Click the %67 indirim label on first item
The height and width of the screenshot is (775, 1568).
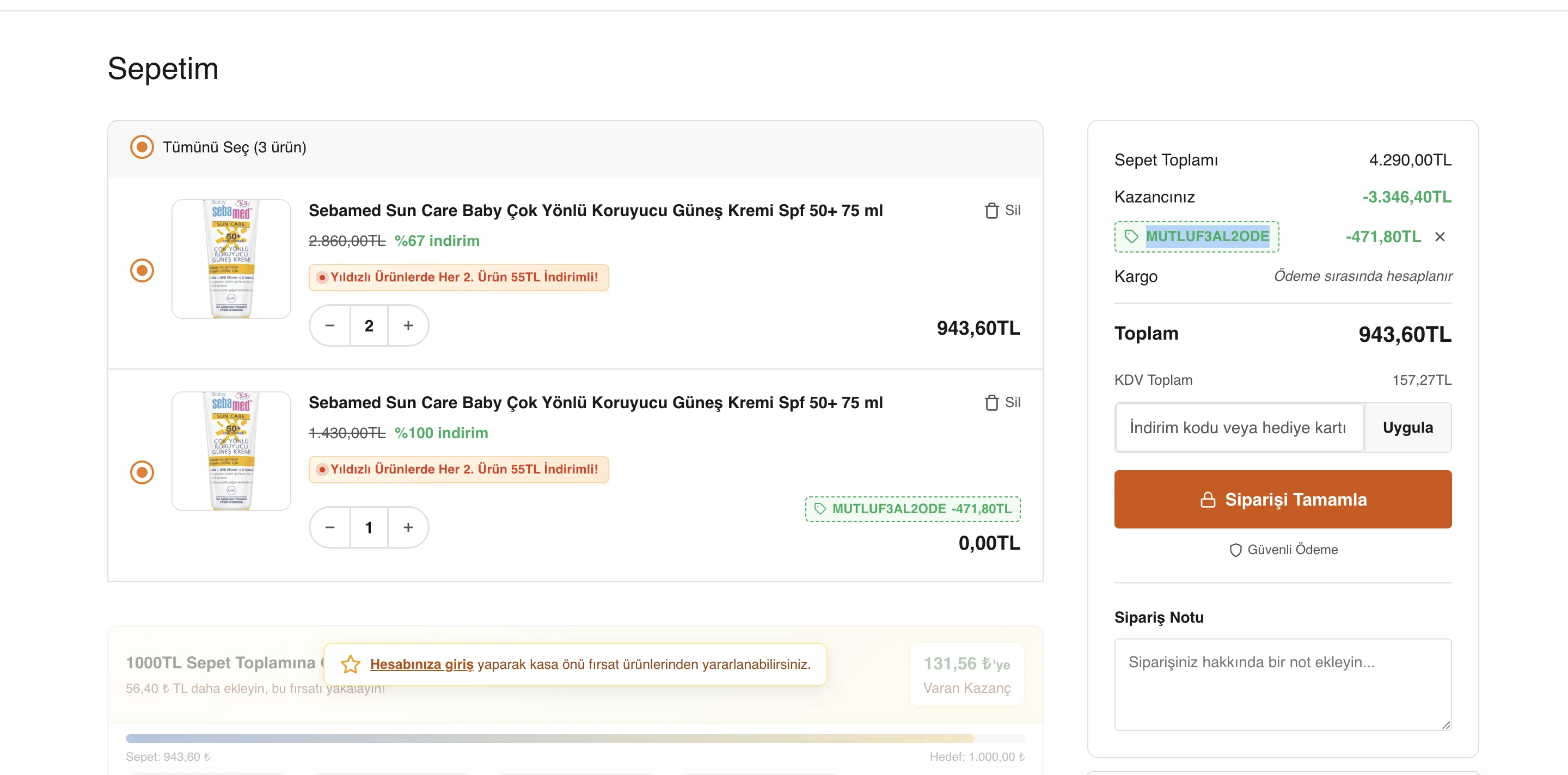coord(437,241)
